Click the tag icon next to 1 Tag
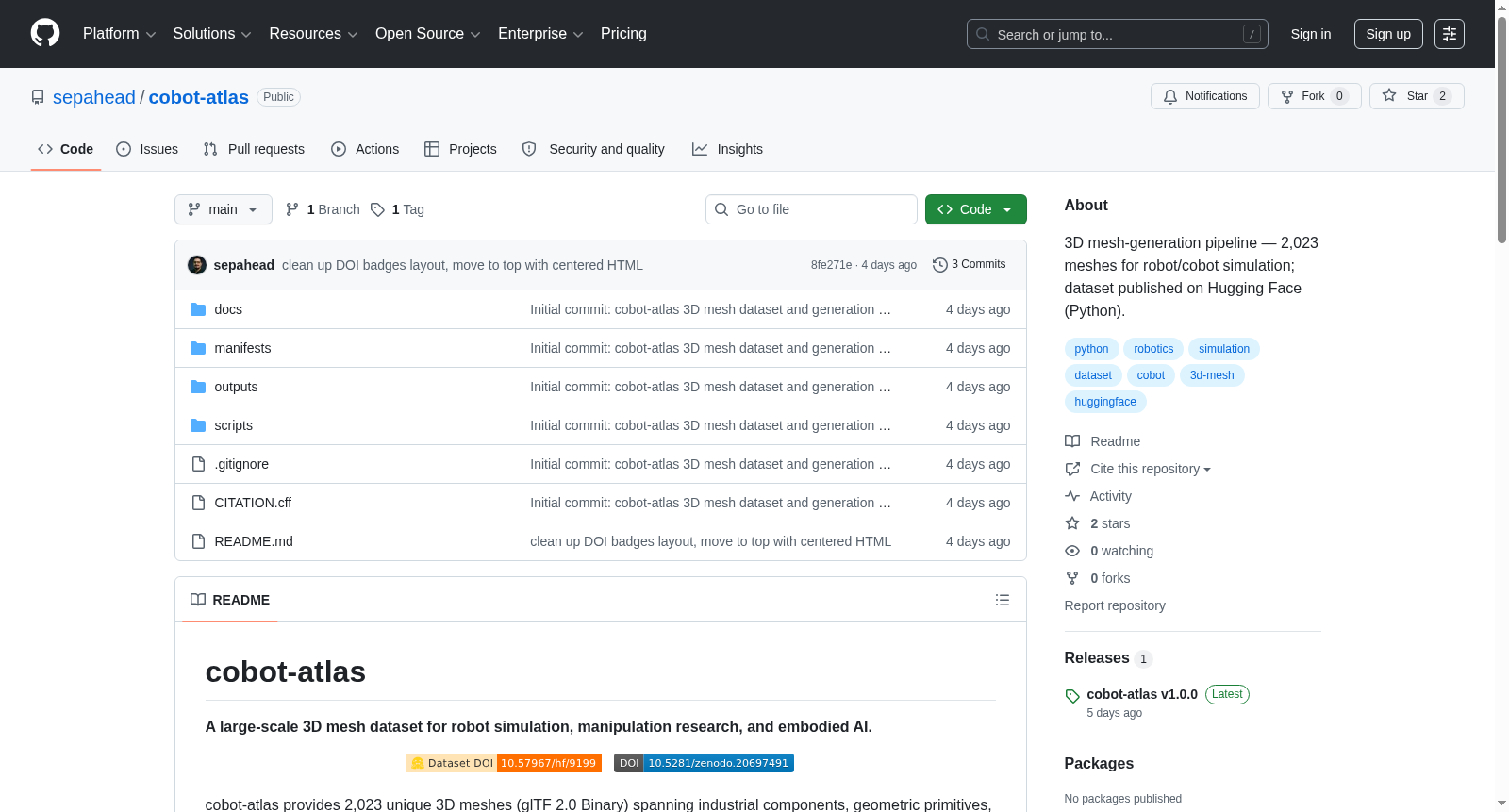1509x812 pixels. point(377,209)
